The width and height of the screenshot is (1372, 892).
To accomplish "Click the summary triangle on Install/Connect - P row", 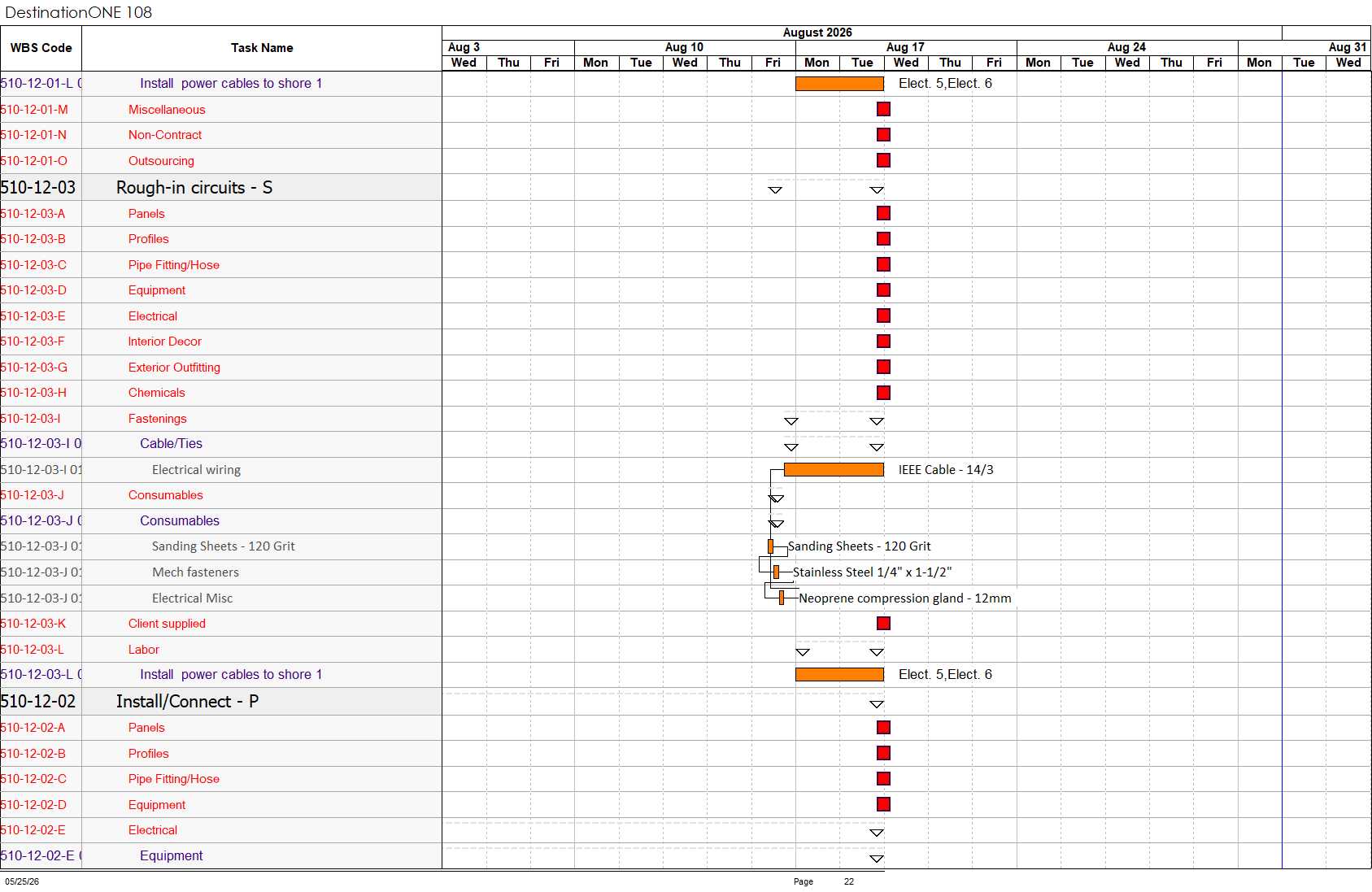I will (876, 704).
